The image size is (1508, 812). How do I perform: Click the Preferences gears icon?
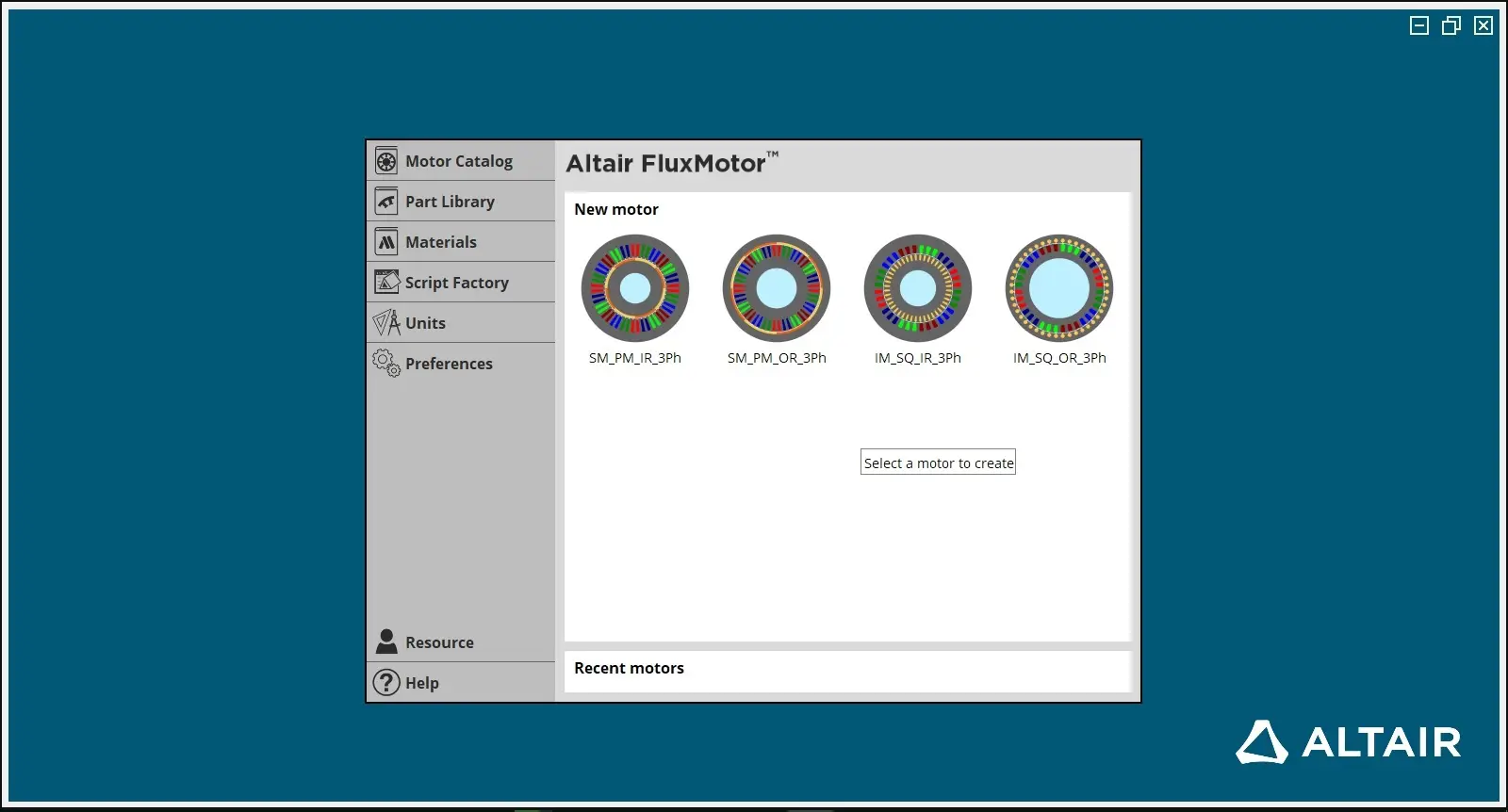point(386,363)
